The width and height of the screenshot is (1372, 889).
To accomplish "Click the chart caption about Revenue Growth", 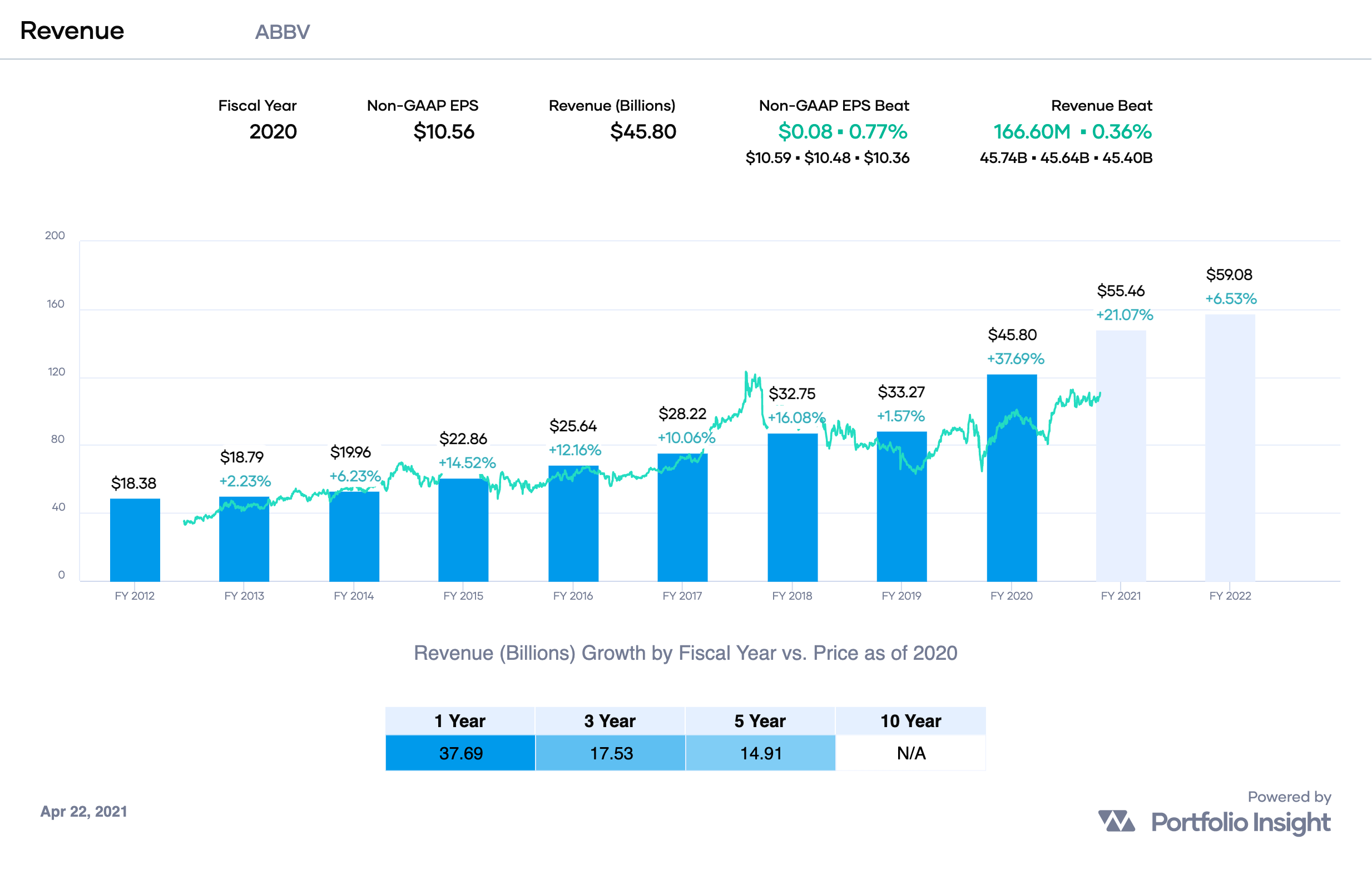I will click(x=685, y=653).
